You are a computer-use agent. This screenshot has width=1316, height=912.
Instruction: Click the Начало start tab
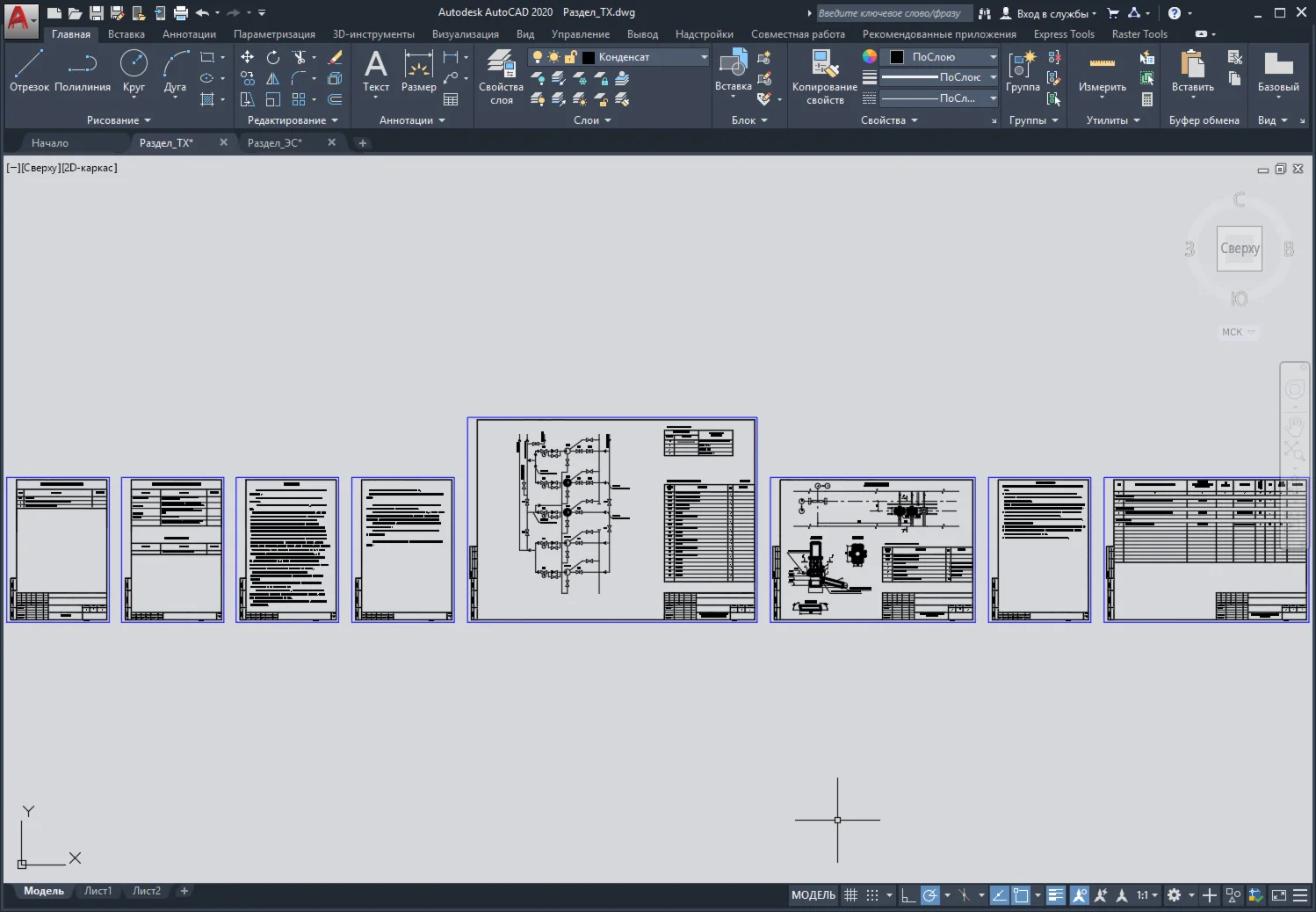point(50,142)
